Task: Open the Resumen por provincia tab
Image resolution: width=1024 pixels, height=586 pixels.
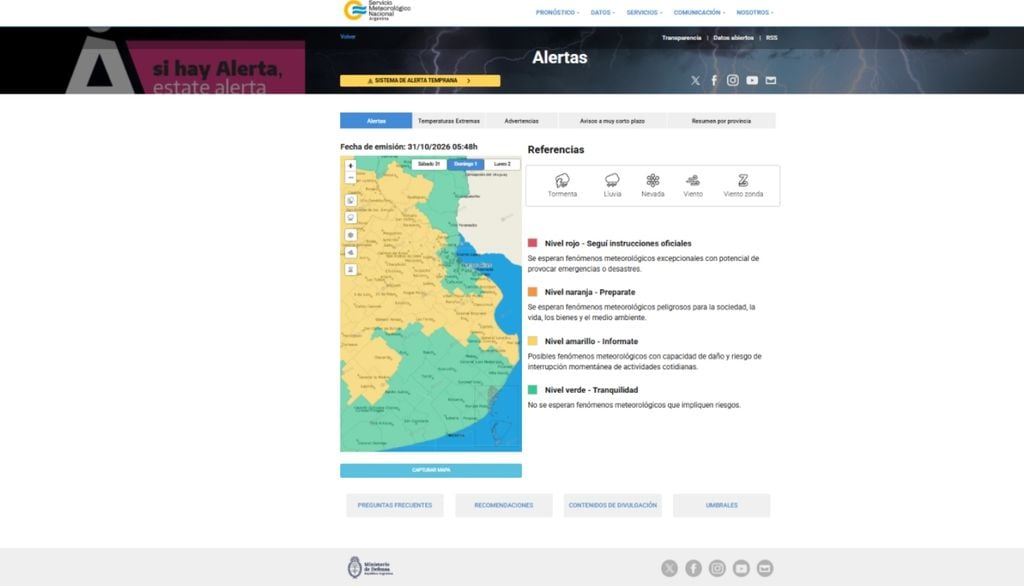Action: tap(721, 121)
